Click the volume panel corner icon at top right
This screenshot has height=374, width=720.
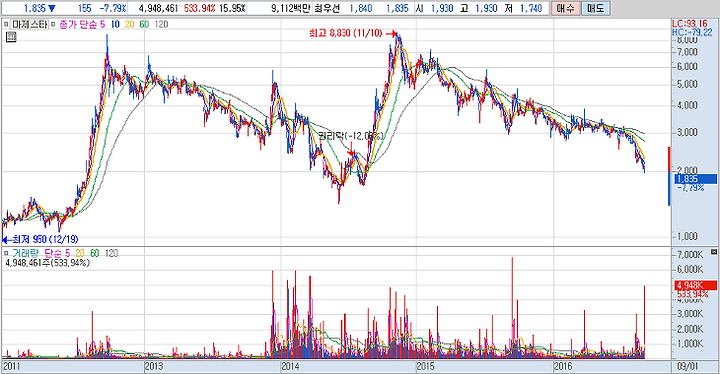pos(714,252)
